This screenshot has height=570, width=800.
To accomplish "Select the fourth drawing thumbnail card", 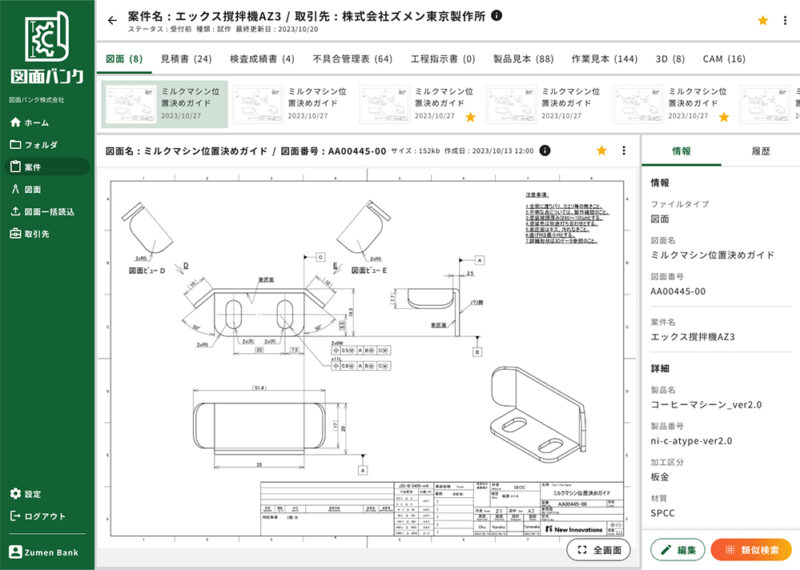I will [x=545, y=104].
